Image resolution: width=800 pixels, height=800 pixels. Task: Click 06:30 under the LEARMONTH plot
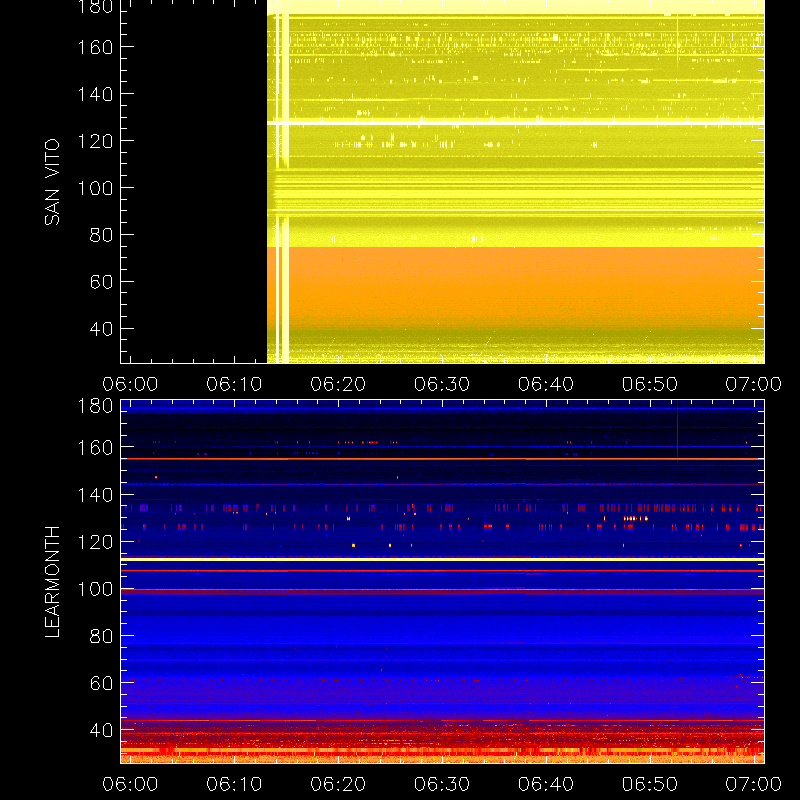click(442, 784)
